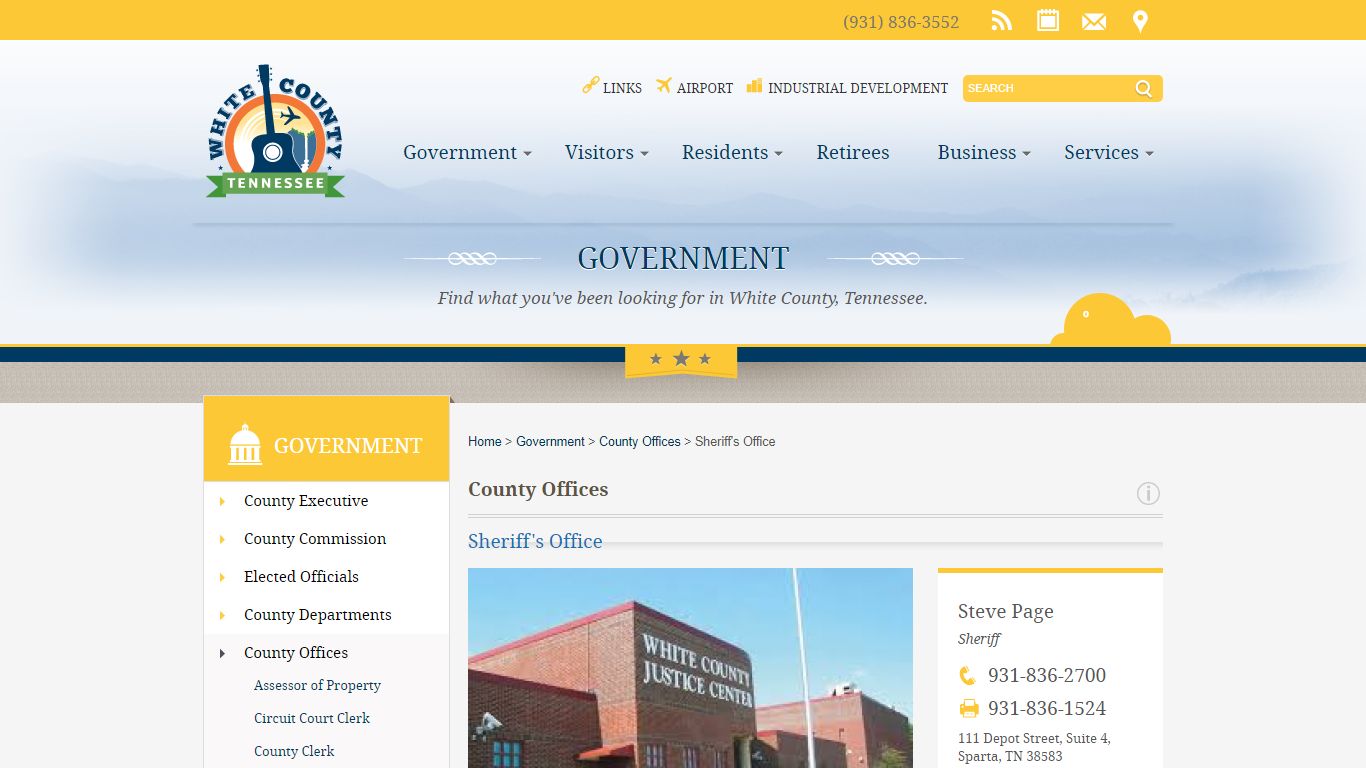Go to County Offices breadcrumb

click(640, 441)
